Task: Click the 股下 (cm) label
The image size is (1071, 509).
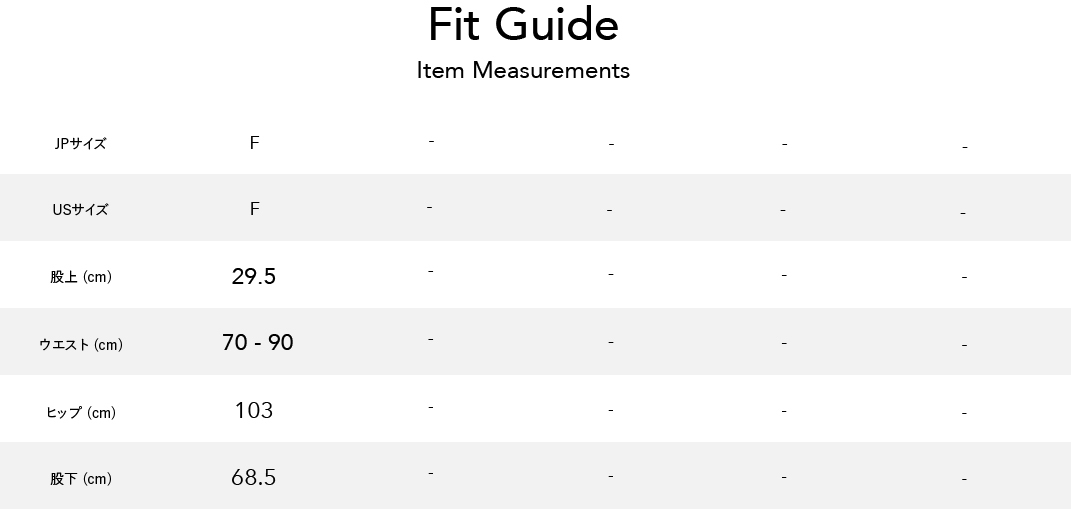Action: (x=81, y=478)
